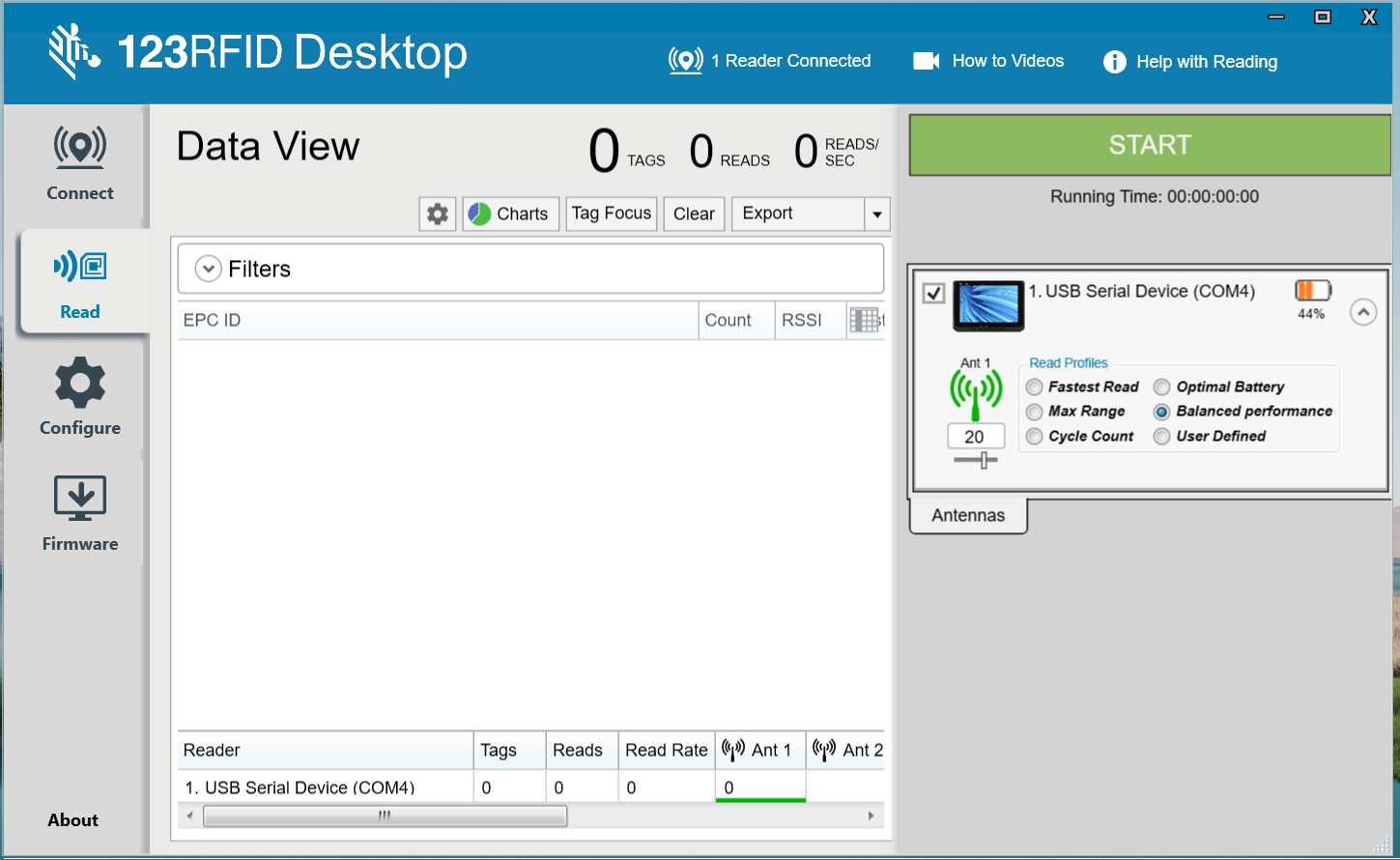Clear the tag data
The height and width of the screenshot is (860, 1400).
click(x=694, y=214)
